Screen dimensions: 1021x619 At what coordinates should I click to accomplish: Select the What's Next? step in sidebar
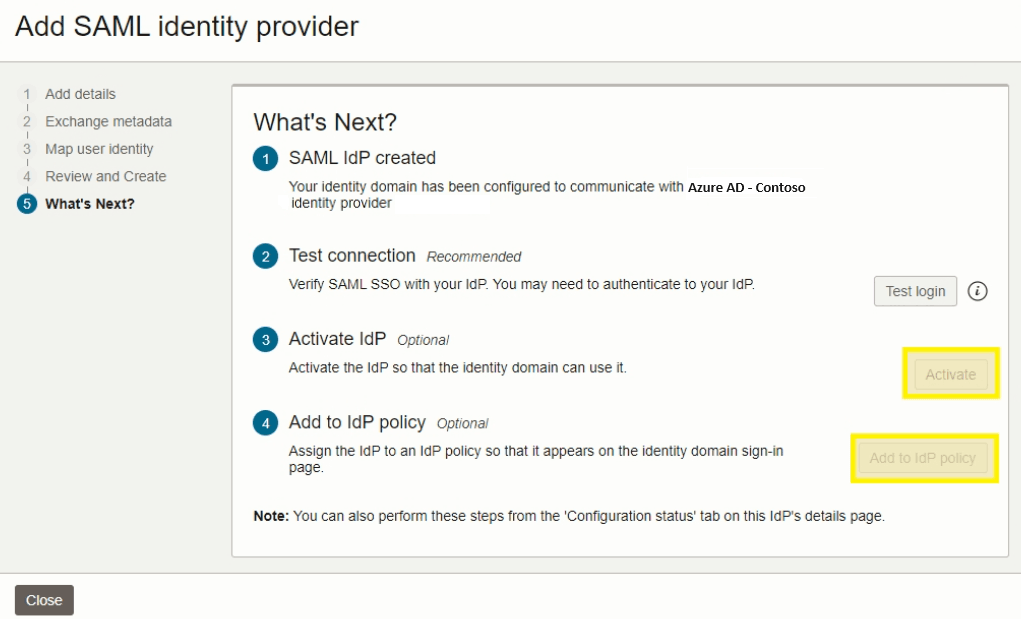tap(90, 204)
